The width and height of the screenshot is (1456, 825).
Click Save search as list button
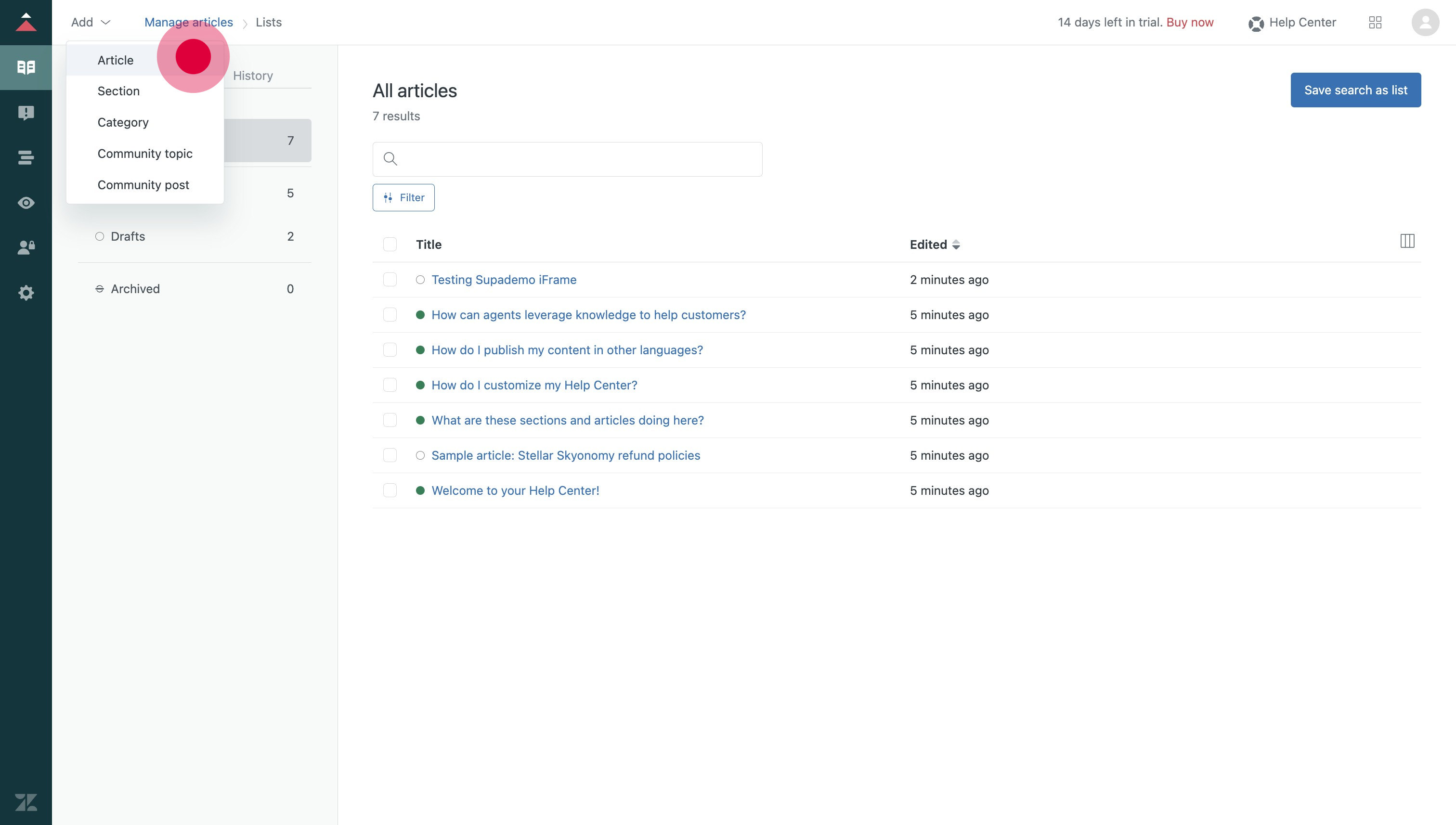[x=1355, y=90]
